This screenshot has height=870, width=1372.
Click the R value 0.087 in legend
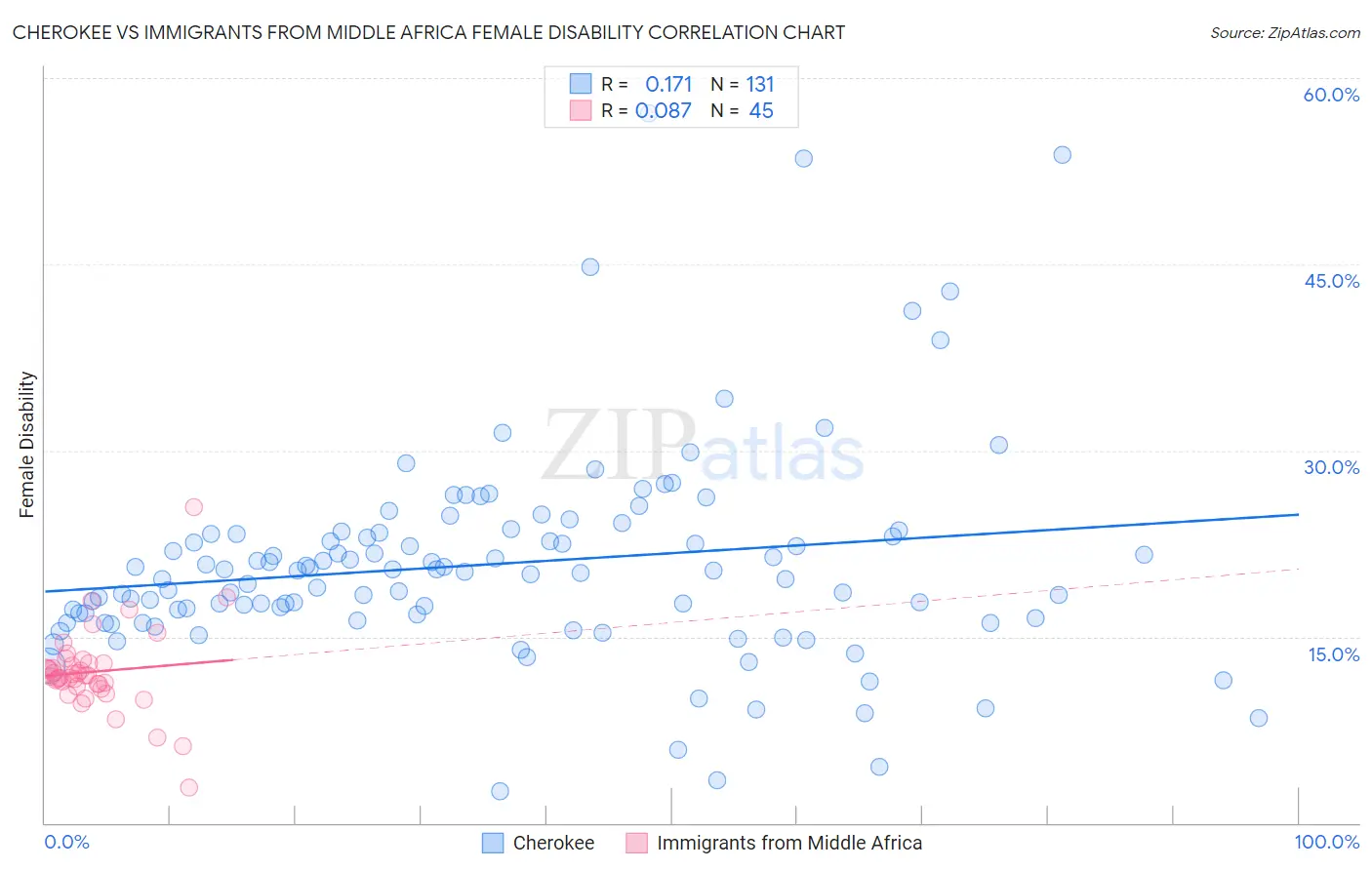click(664, 110)
